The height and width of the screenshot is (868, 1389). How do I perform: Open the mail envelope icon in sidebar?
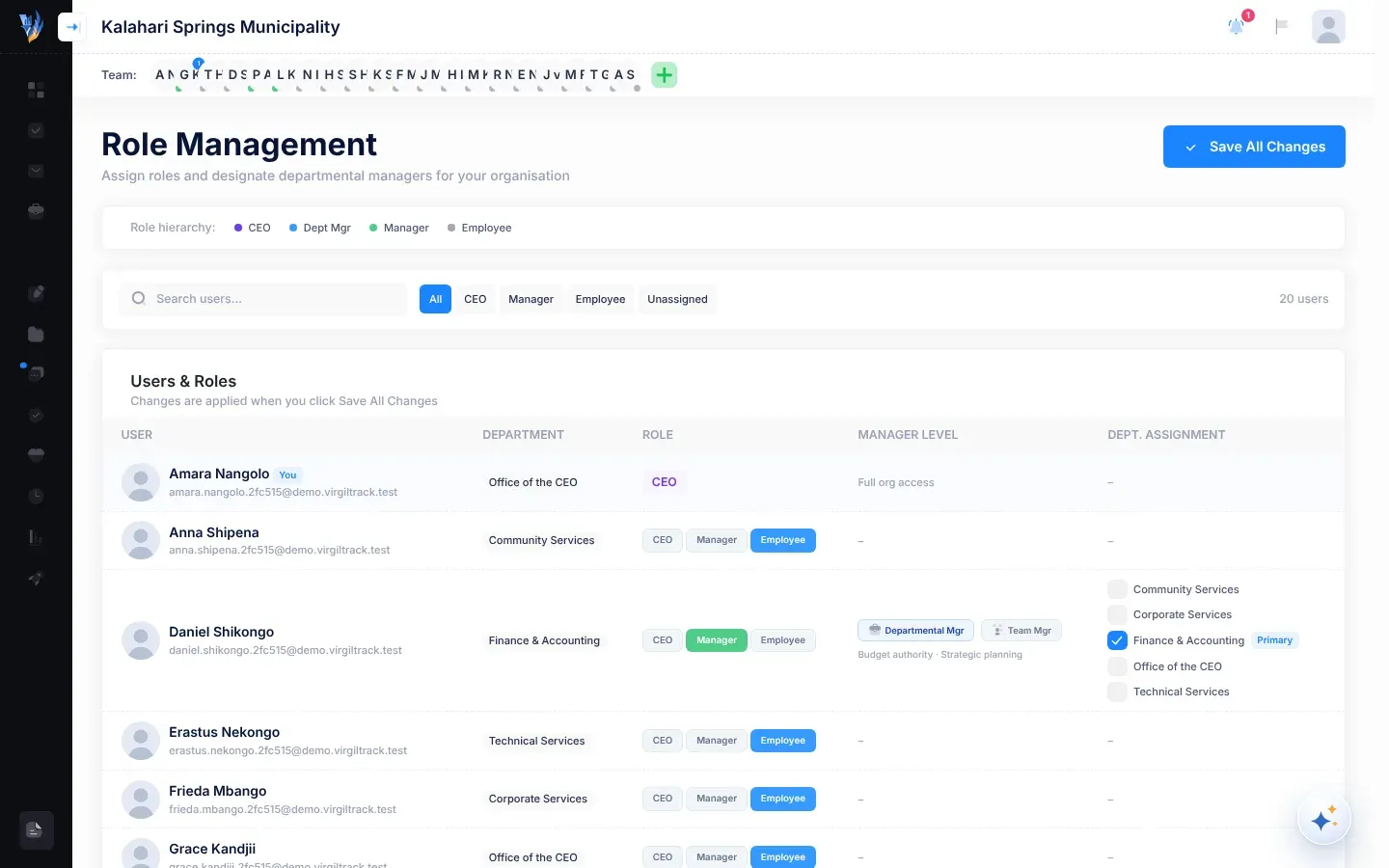[x=36, y=171]
